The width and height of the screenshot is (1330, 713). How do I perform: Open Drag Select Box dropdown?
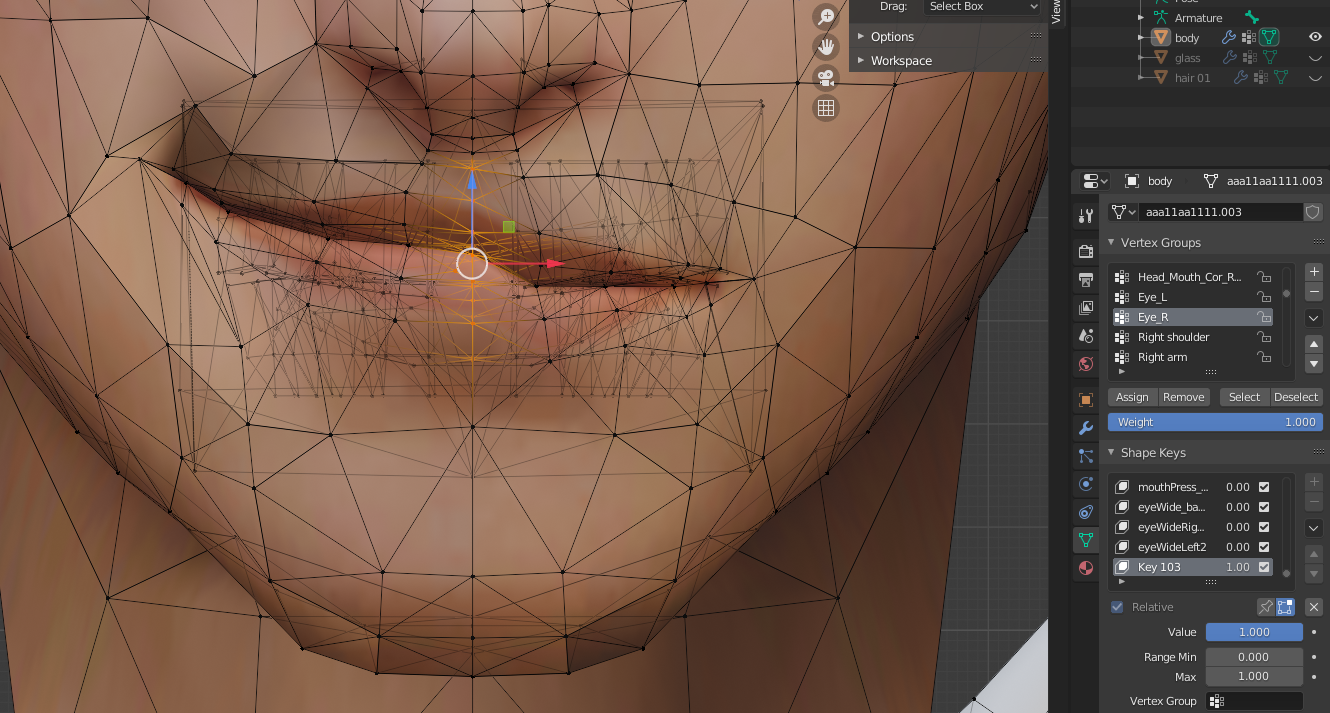984,6
